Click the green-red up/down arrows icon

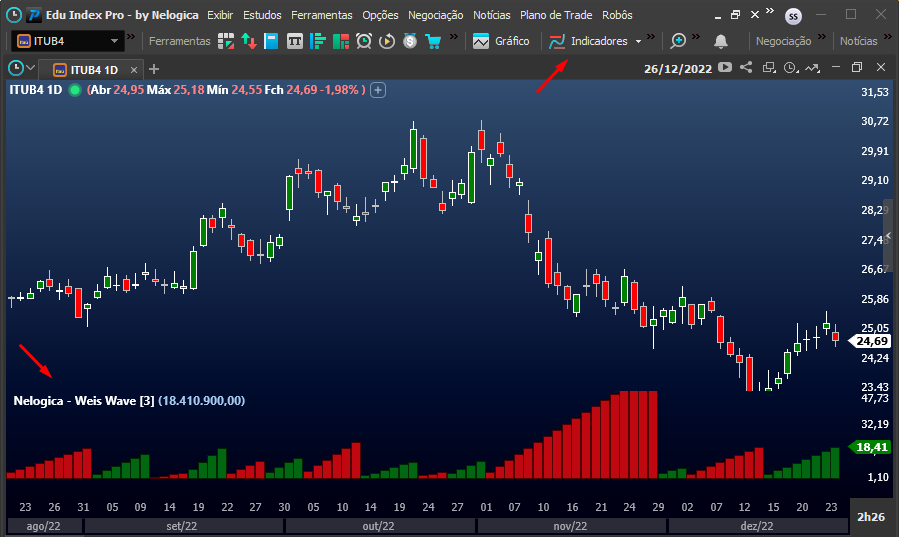click(249, 41)
